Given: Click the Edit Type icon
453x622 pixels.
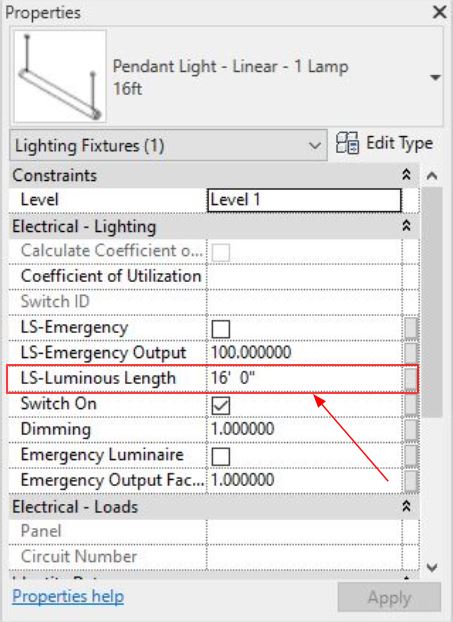Looking at the screenshot, I should point(347,143).
